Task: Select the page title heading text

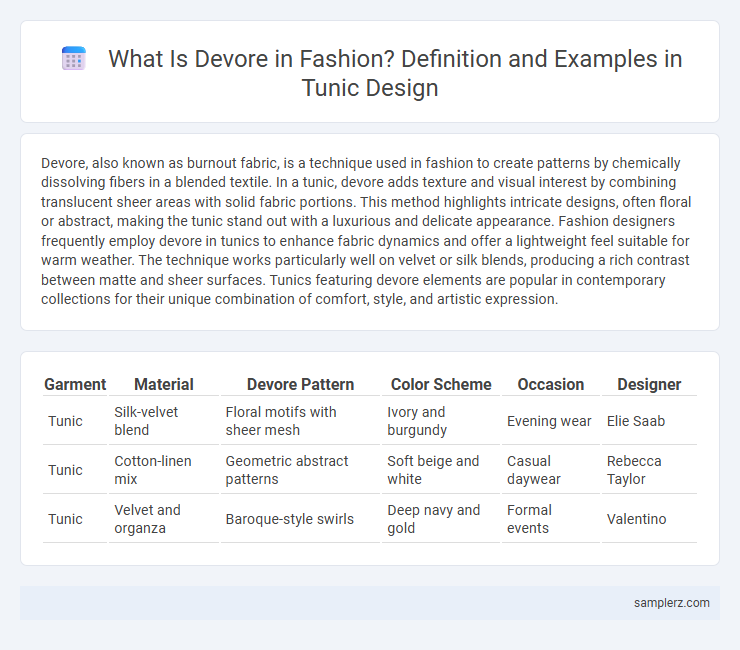Action: [x=395, y=73]
